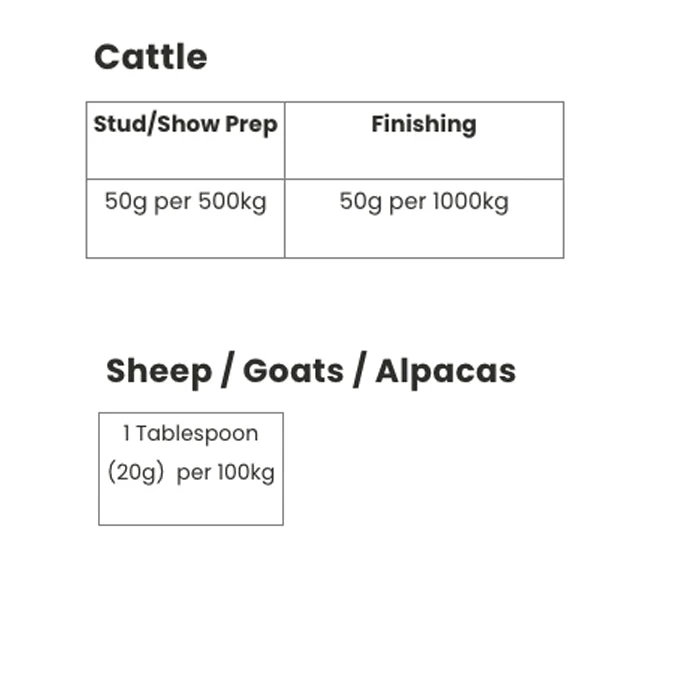Click the word "Sheep" in the heading
This screenshot has height=700, width=700.
point(159,371)
